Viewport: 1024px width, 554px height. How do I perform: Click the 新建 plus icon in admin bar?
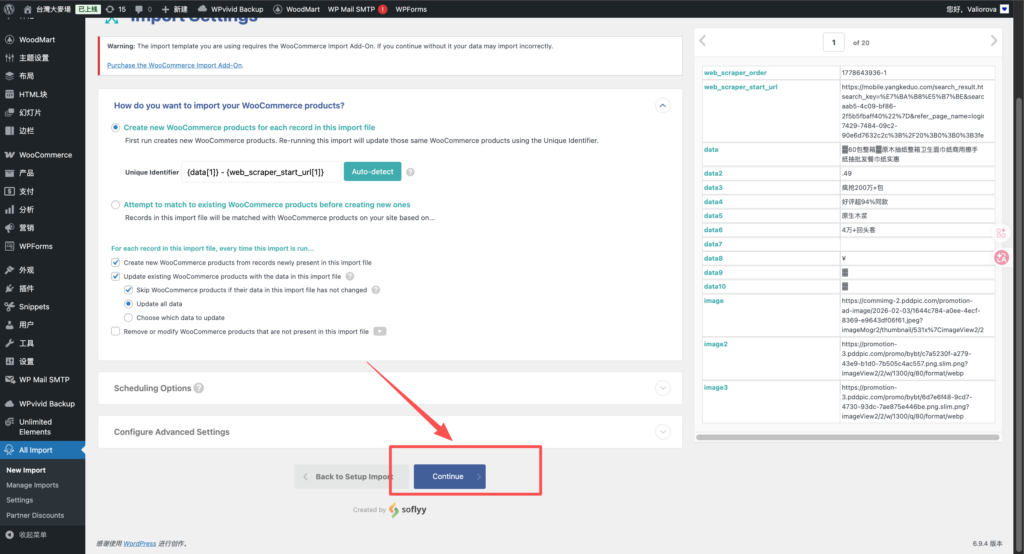point(174,9)
